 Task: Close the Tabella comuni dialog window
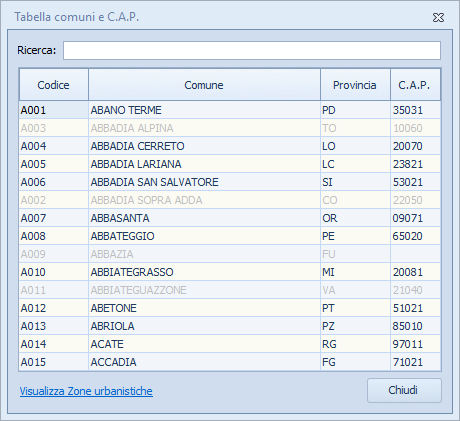[438, 17]
